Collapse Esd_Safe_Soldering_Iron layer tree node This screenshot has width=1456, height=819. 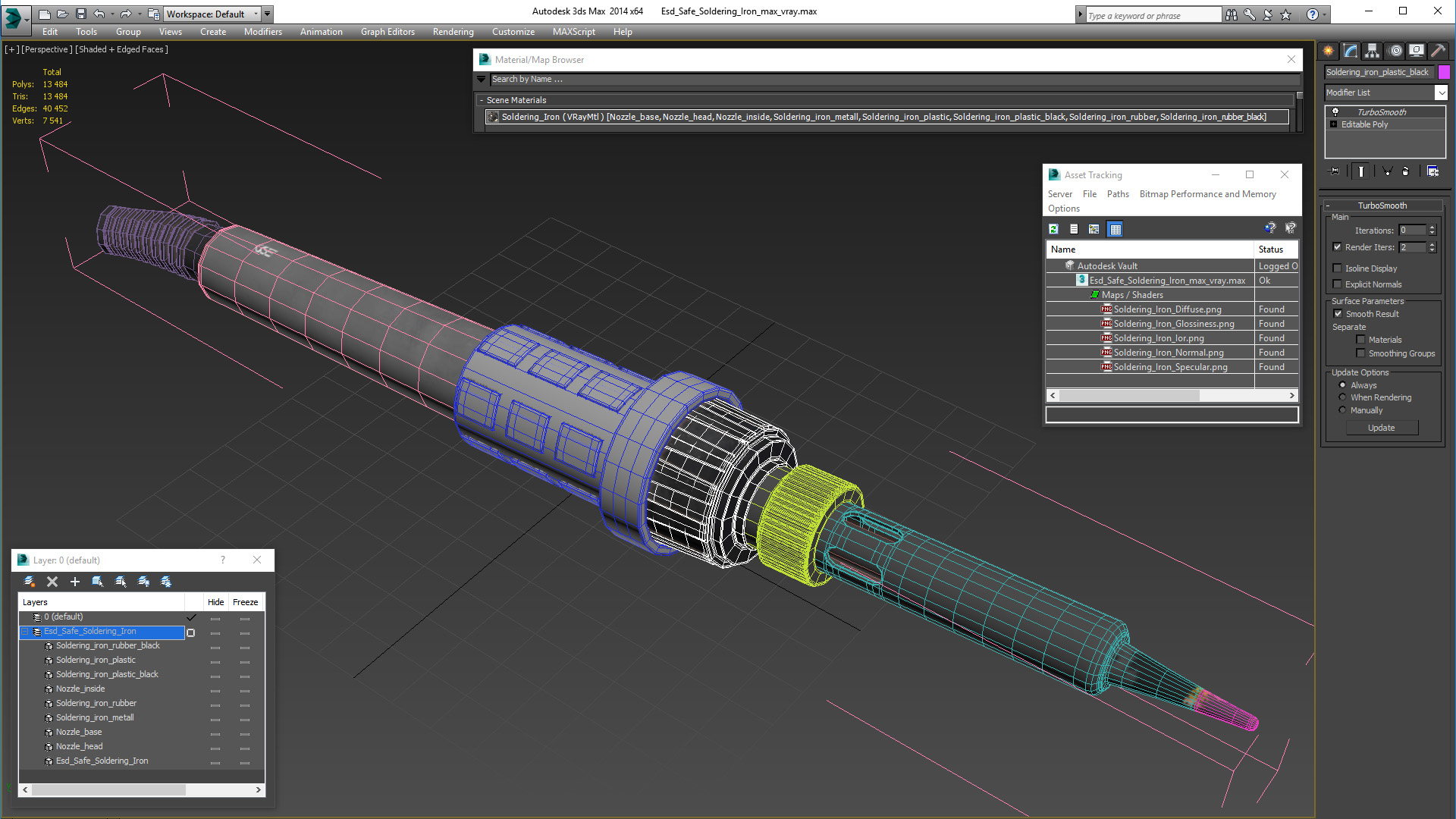click(24, 631)
